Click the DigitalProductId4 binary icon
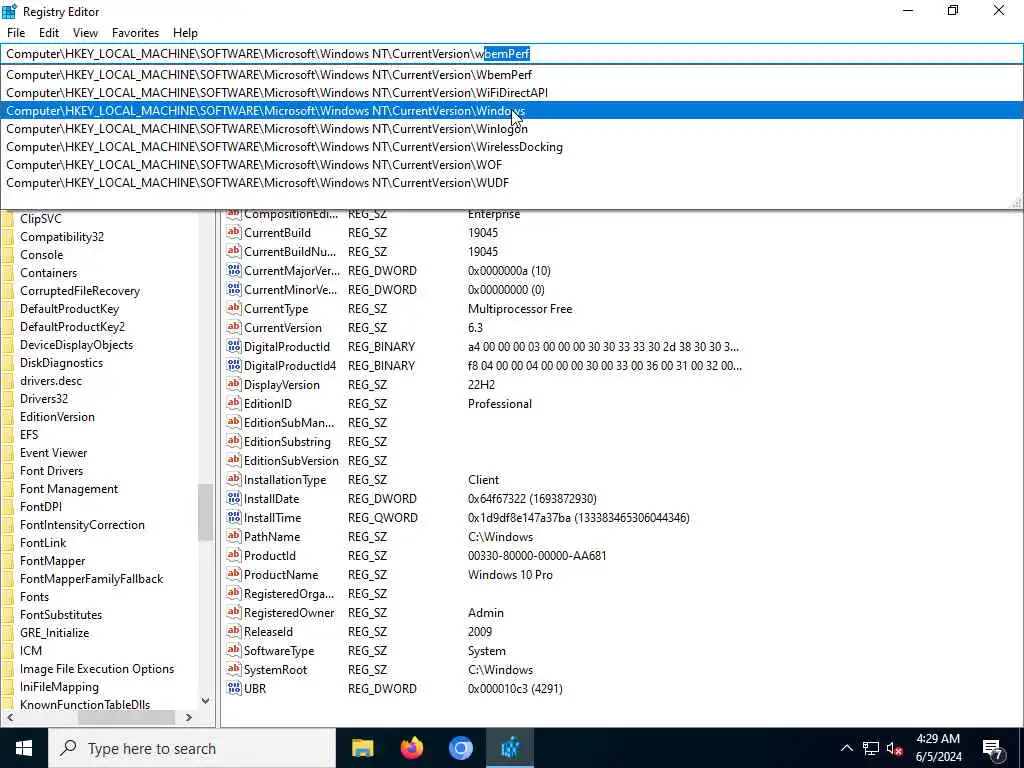1024x768 pixels. (234, 366)
